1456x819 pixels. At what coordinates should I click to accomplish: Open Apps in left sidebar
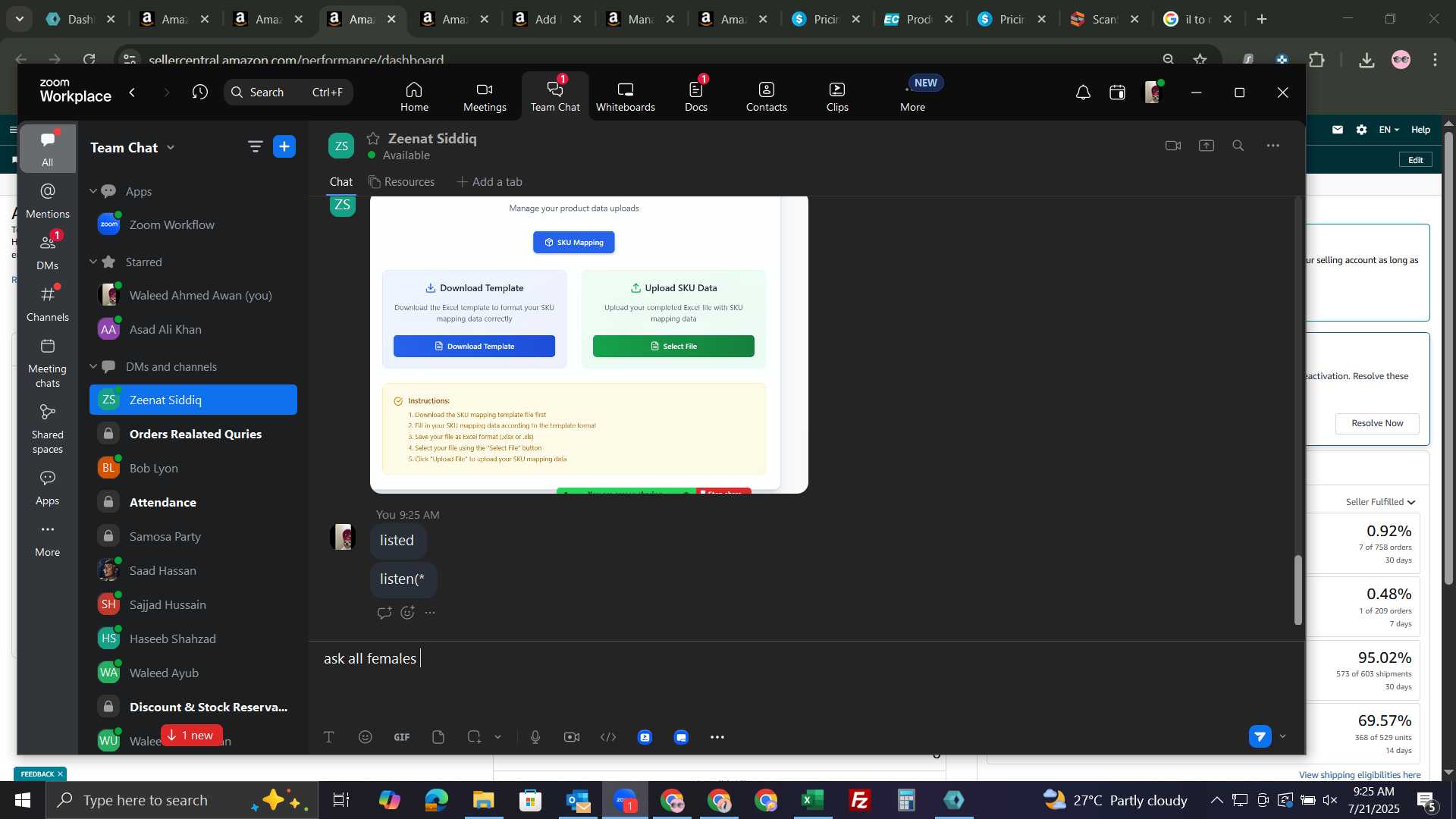tap(47, 488)
